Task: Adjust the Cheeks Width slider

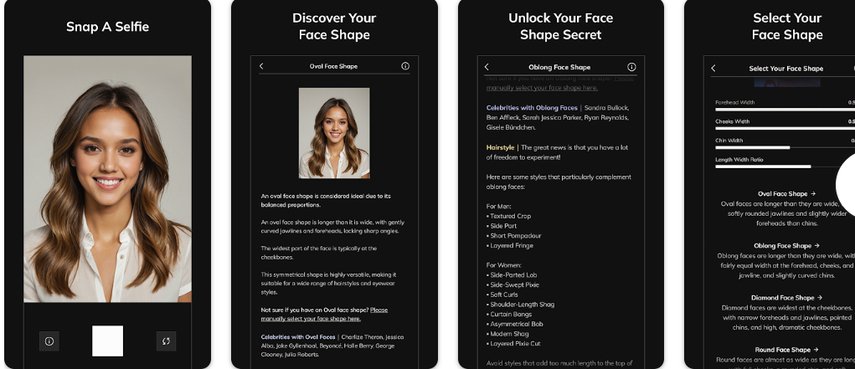Action: tap(785, 129)
